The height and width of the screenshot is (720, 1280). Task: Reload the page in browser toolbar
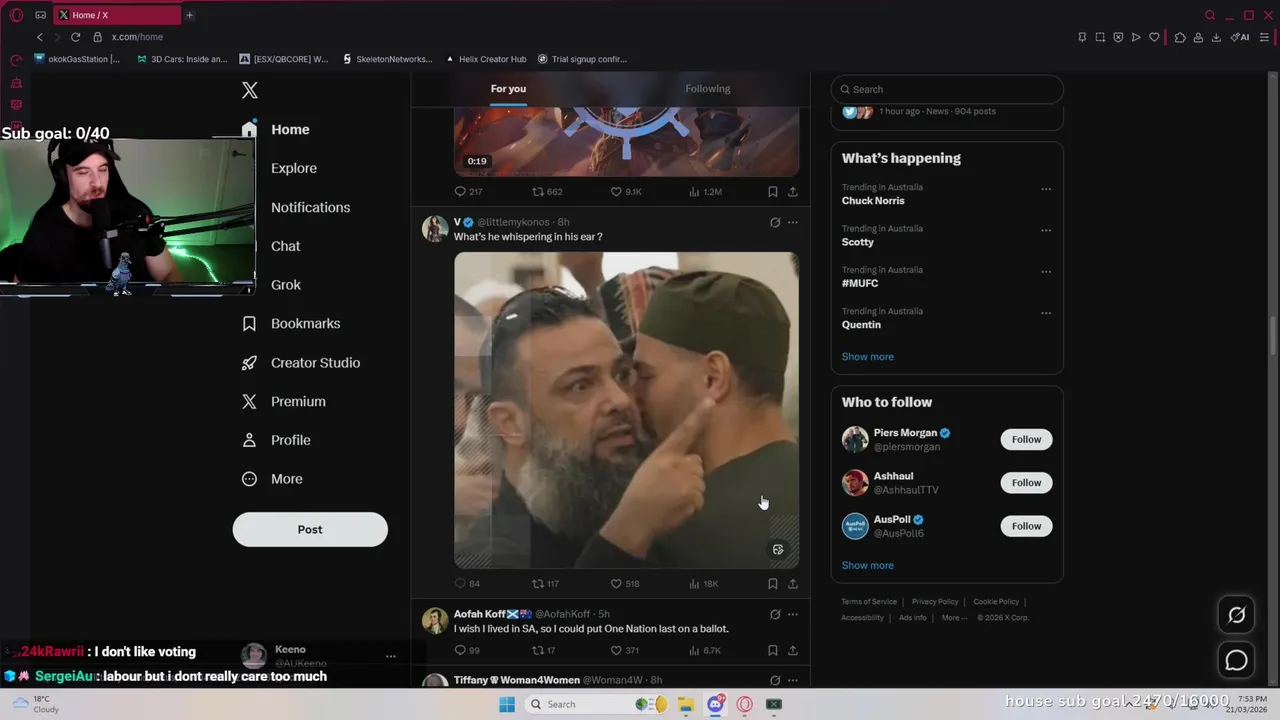[x=75, y=37]
